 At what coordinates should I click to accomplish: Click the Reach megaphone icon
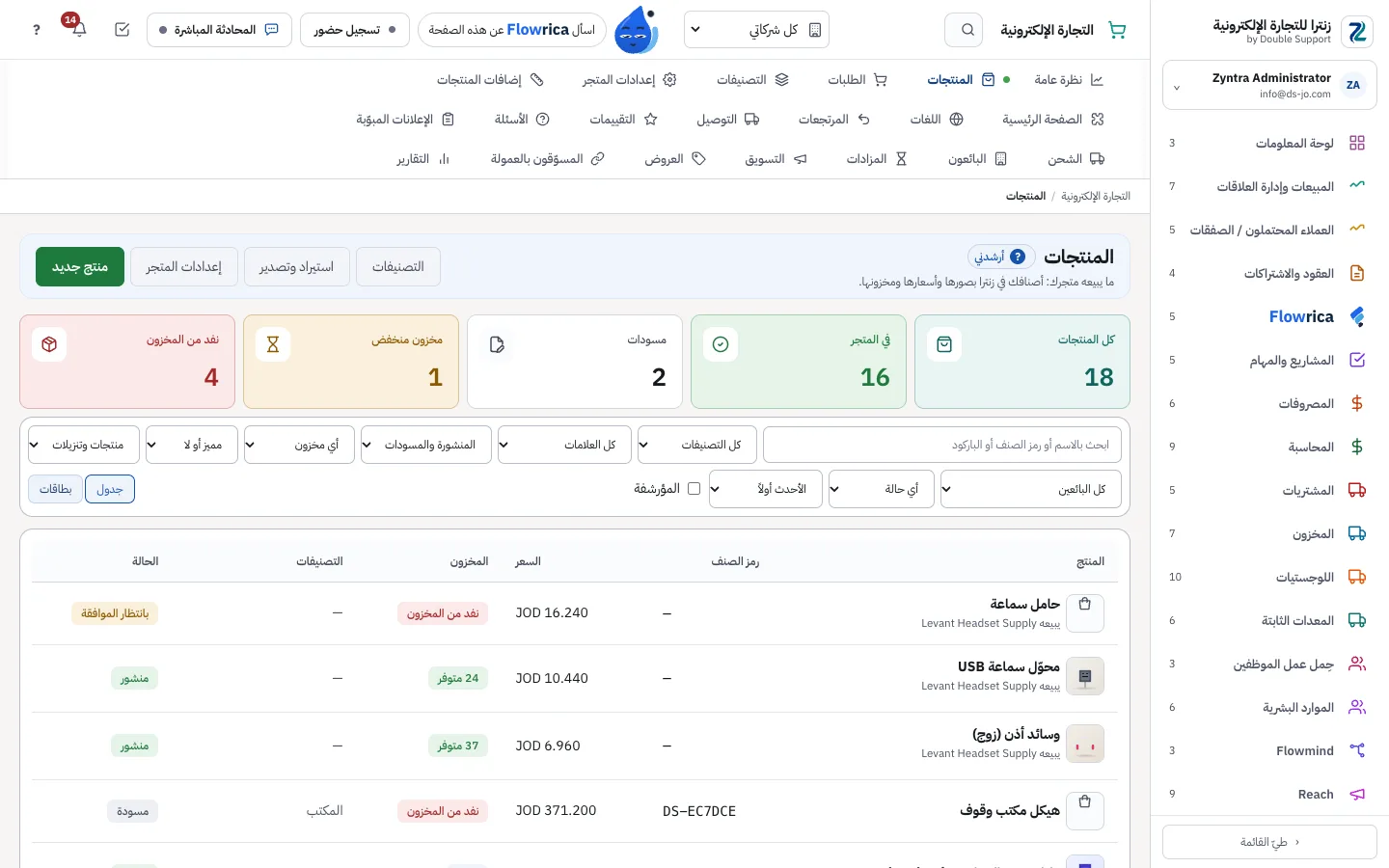[1357, 794]
